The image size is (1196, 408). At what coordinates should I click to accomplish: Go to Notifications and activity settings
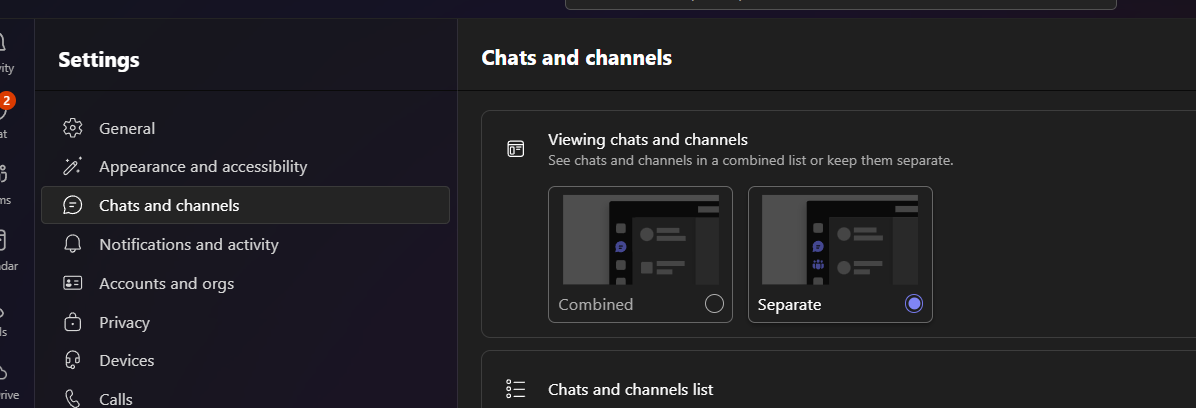(x=189, y=244)
